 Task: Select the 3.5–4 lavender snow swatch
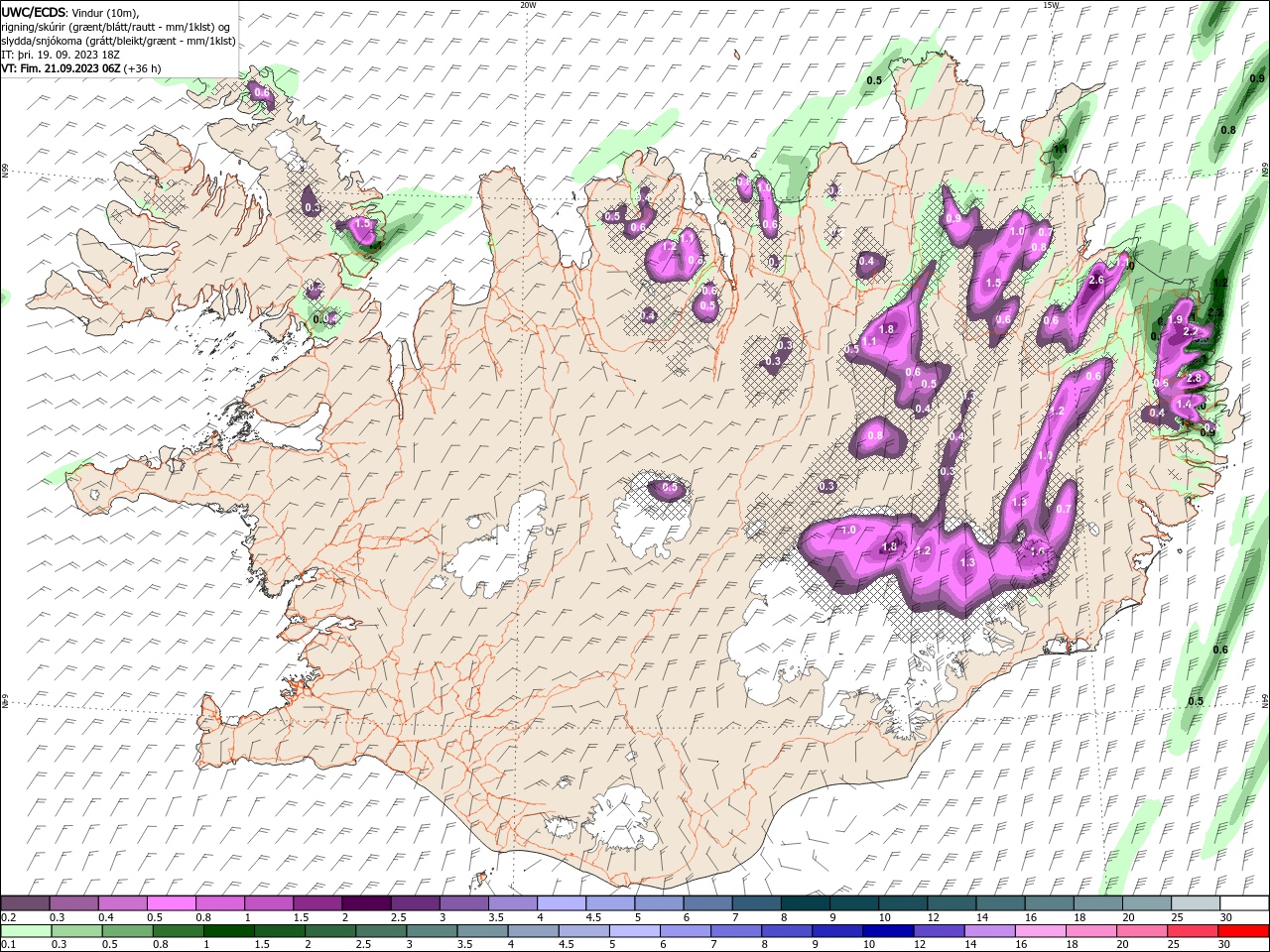tap(513, 903)
